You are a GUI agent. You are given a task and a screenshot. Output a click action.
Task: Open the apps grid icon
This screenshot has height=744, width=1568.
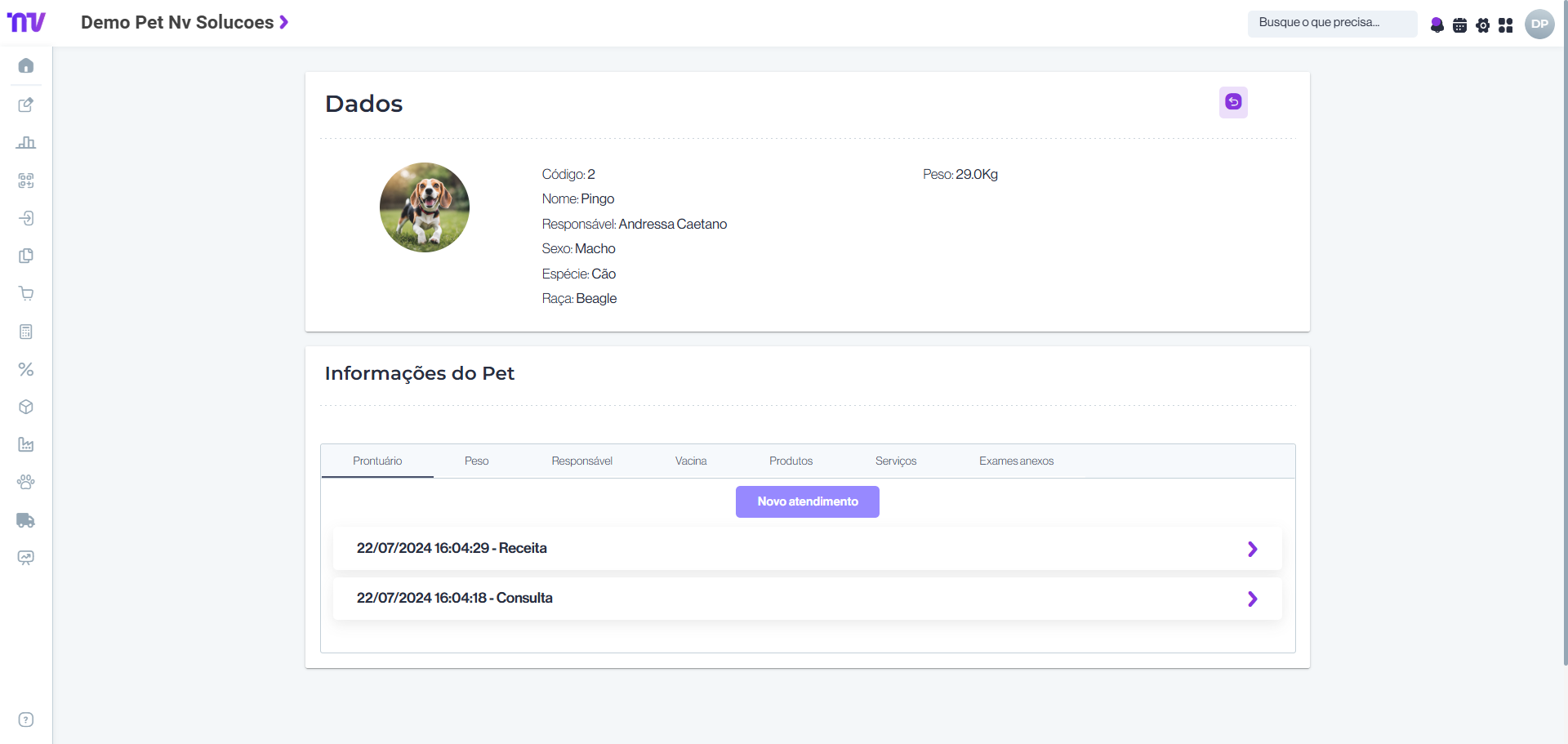coord(1506,25)
